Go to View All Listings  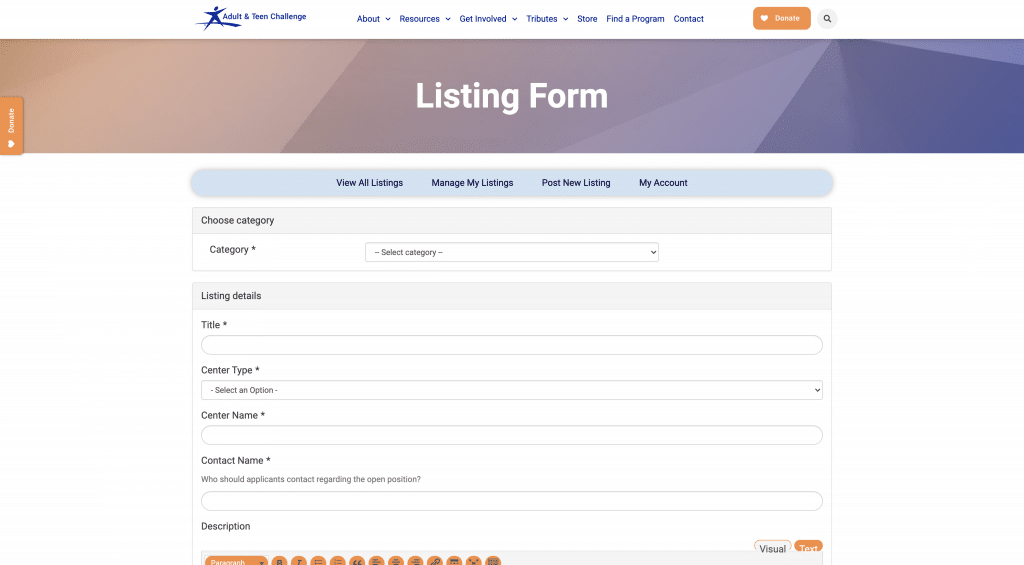[369, 183]
